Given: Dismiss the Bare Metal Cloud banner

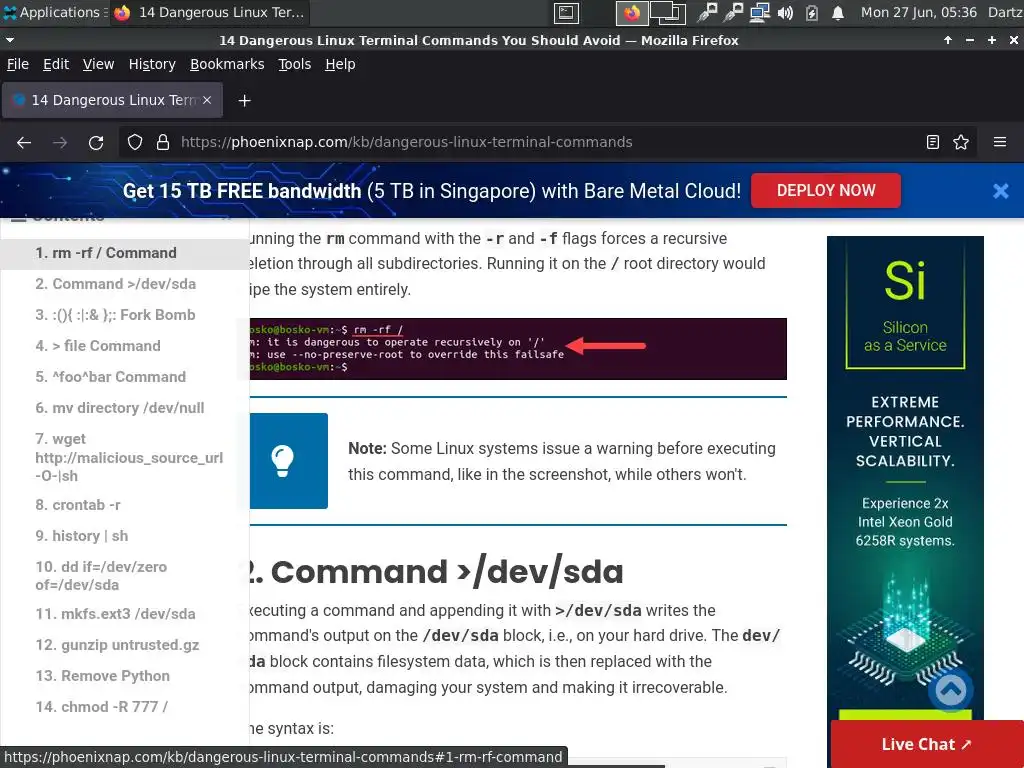Looking at the screenshot, I should [x=1000, y=191].
